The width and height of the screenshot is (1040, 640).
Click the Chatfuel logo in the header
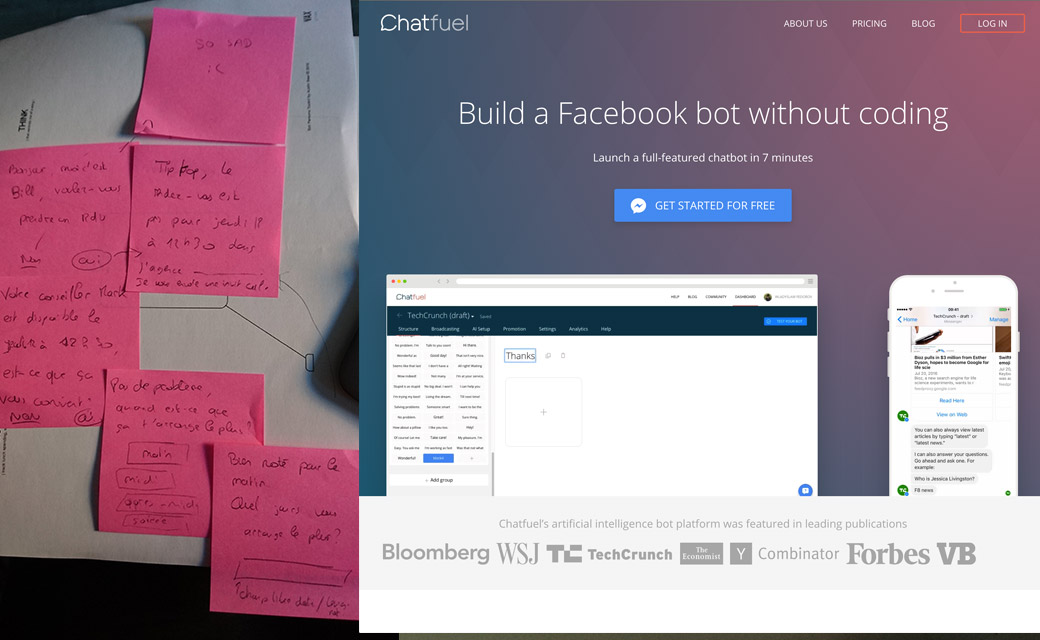click(x=424, y=22)
